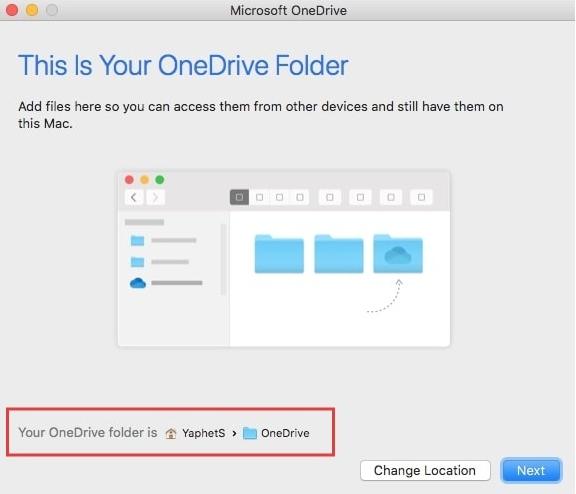Select the YaphetS home path segment

(204, 433)
